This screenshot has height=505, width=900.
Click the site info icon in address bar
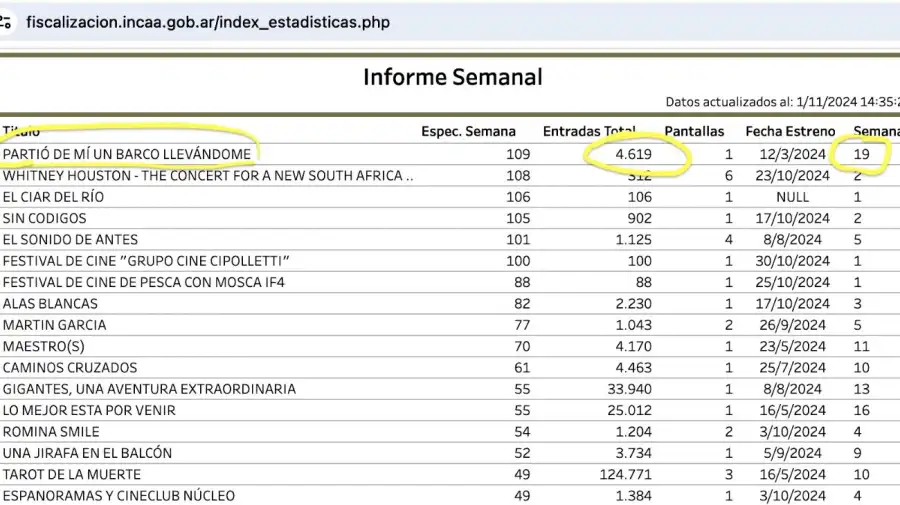(5, 22)
